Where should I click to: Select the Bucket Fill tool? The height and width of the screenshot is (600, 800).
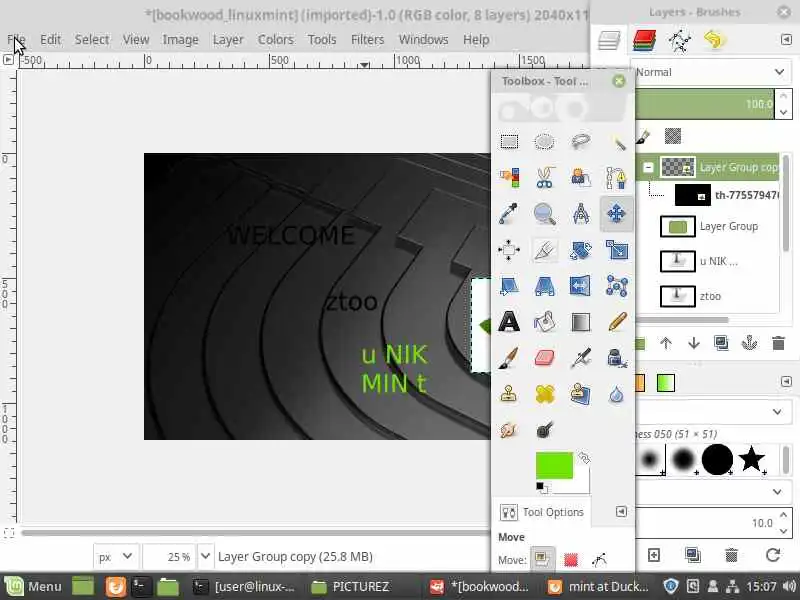(544, 322)
